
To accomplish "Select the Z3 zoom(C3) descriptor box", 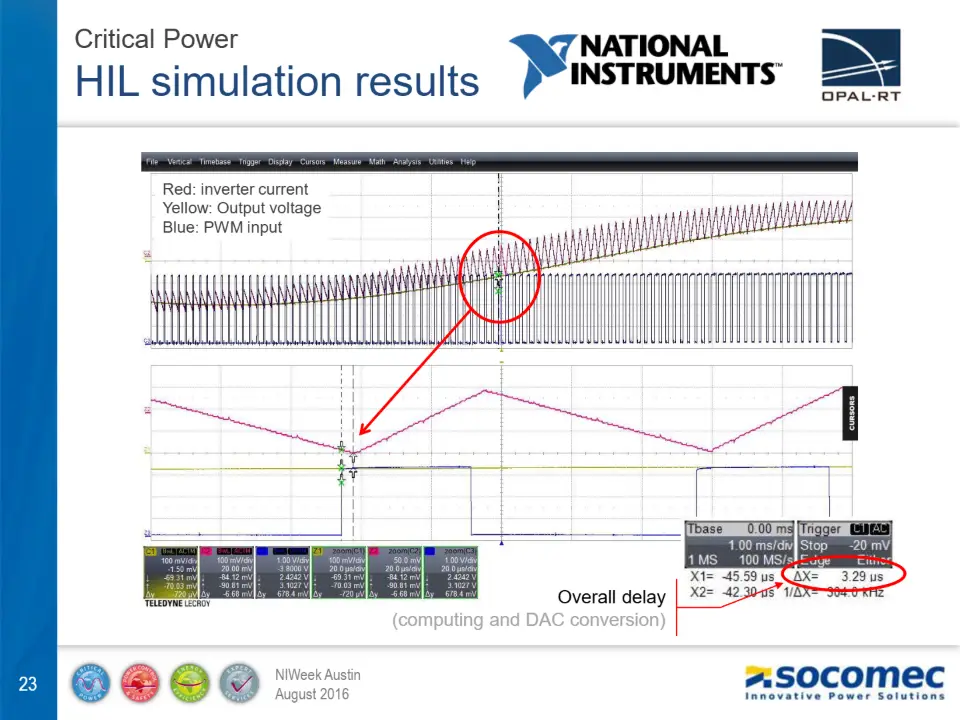I will 451,572.
